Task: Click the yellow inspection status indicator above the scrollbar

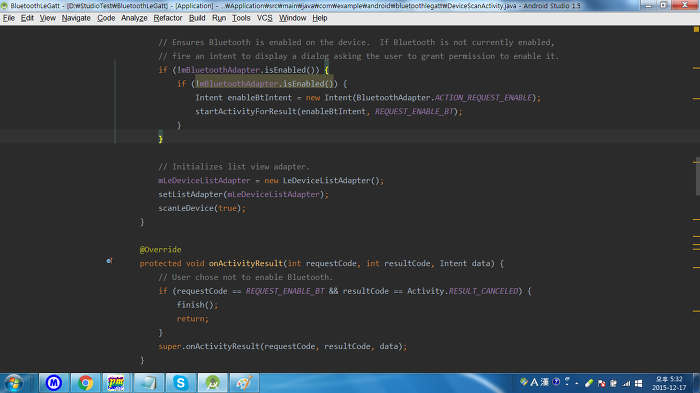Action: (696, 29)
